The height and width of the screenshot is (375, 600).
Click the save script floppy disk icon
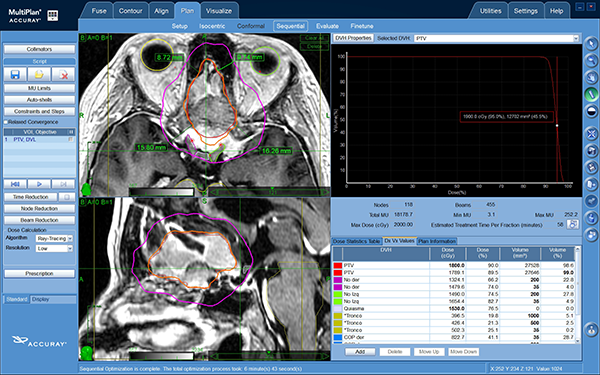tap(15, 74)
